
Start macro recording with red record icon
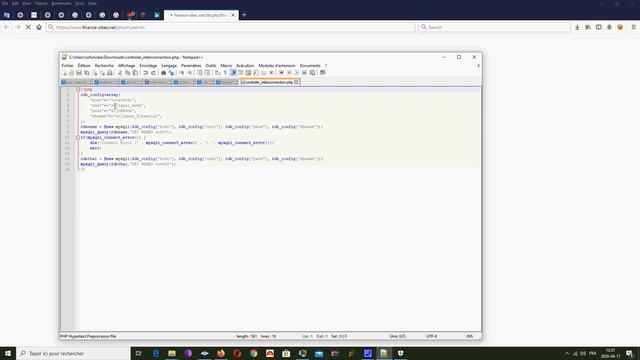coord(281,73)
